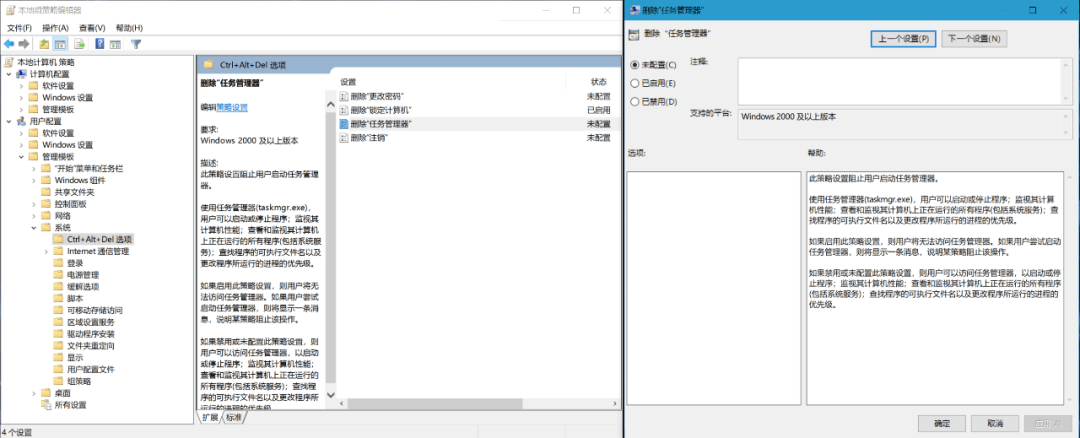The image size is (1080, 438).
Task: Click the 状态 column header
Action: [x=599, y=81]
